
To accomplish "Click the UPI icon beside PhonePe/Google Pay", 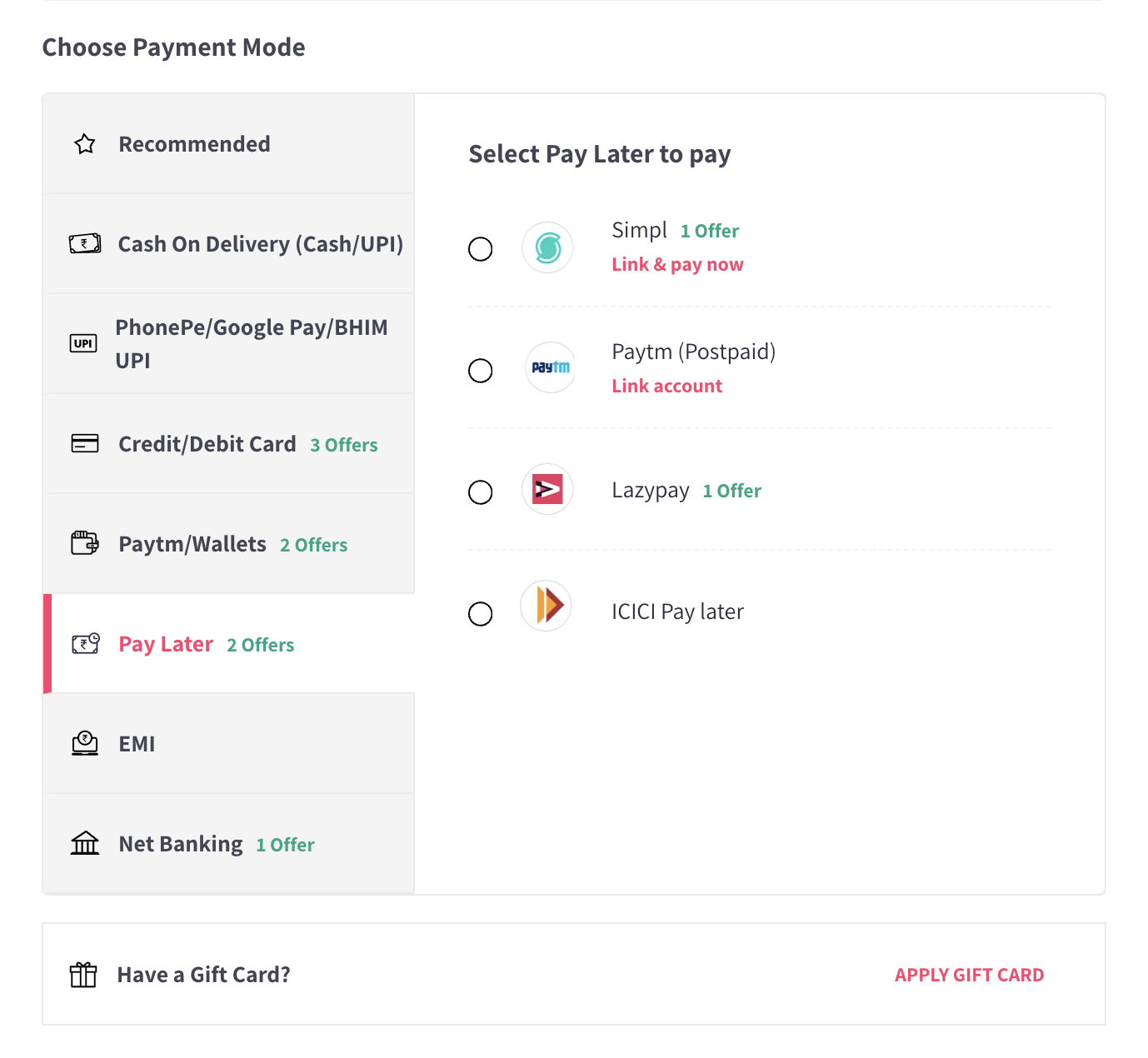I will pos(83,342).
